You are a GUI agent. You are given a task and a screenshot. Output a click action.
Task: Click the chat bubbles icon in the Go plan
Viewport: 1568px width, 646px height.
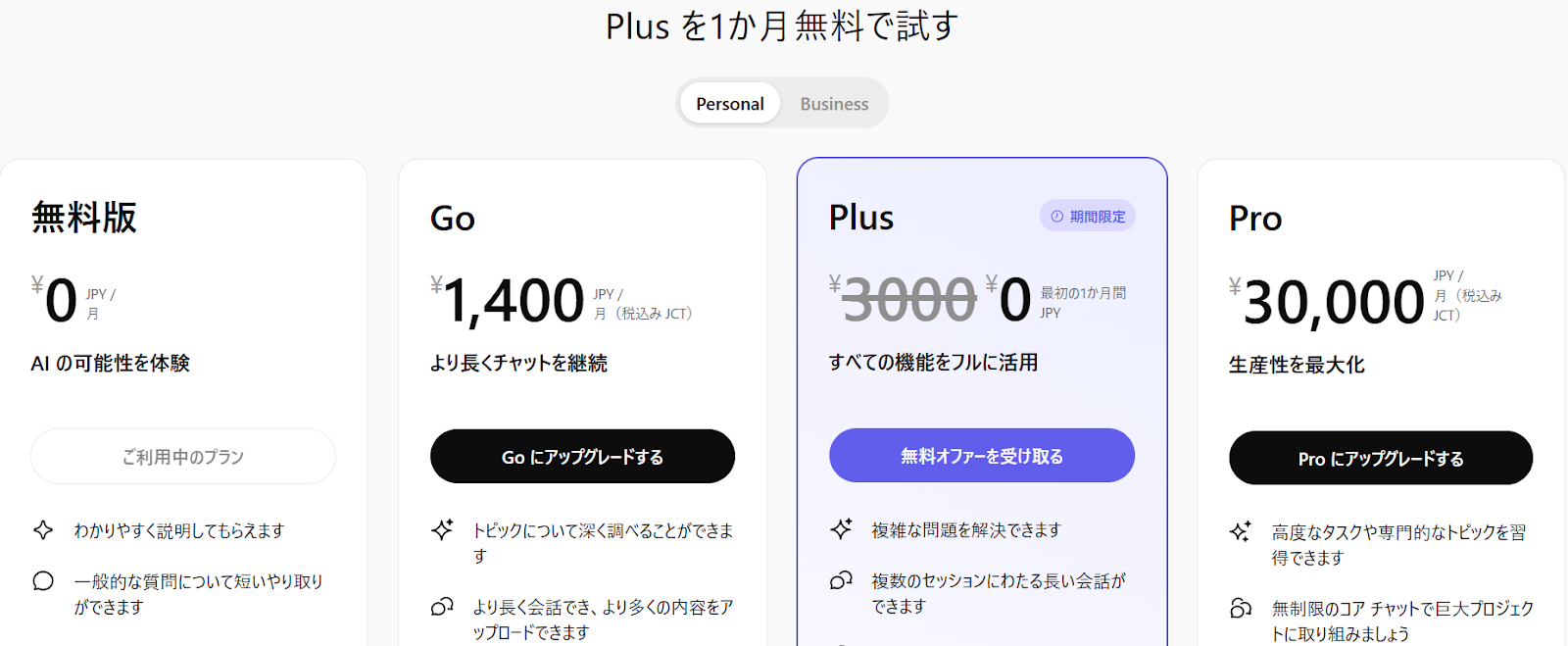(x=442, y=607)
